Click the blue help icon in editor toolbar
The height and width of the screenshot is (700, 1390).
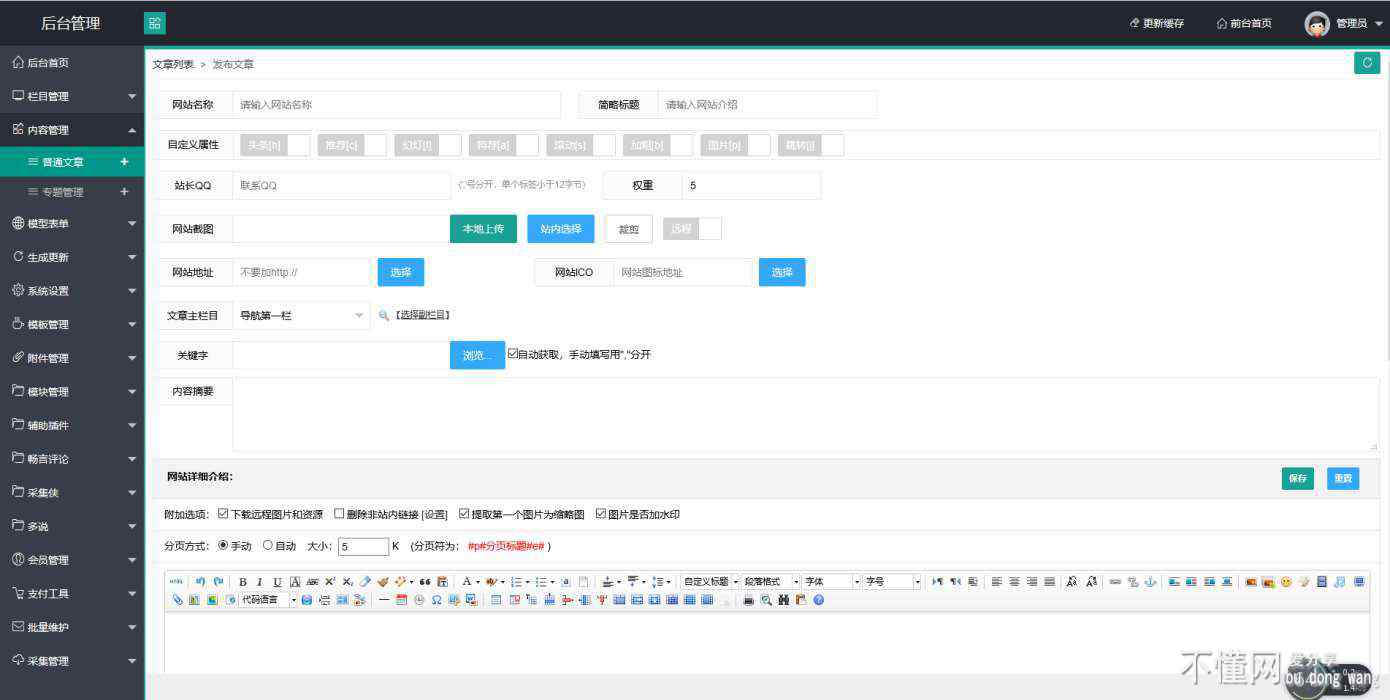(x=819, y=600)
